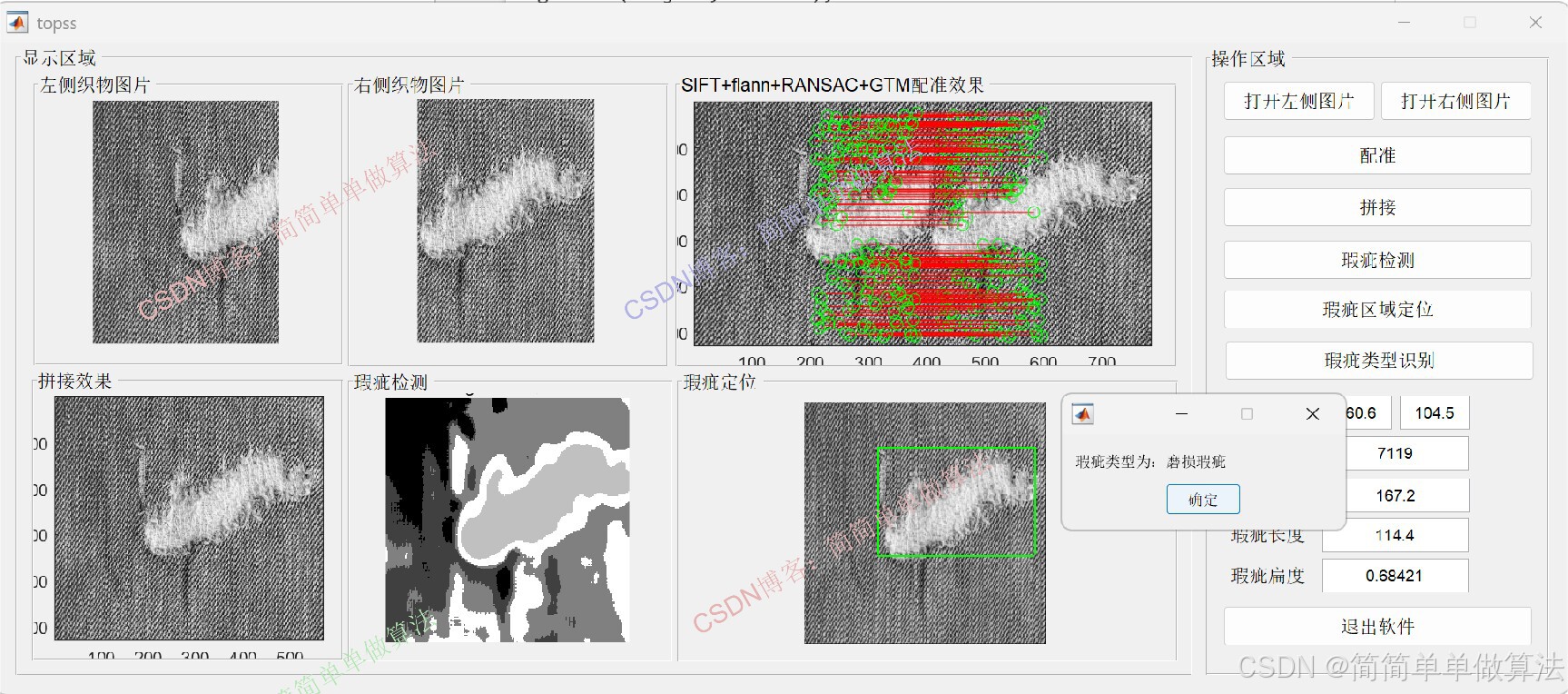Click the 瑕疵类型为: 磨损瑕疵 message text
1568x694 pixels.
click(1150, 461)
